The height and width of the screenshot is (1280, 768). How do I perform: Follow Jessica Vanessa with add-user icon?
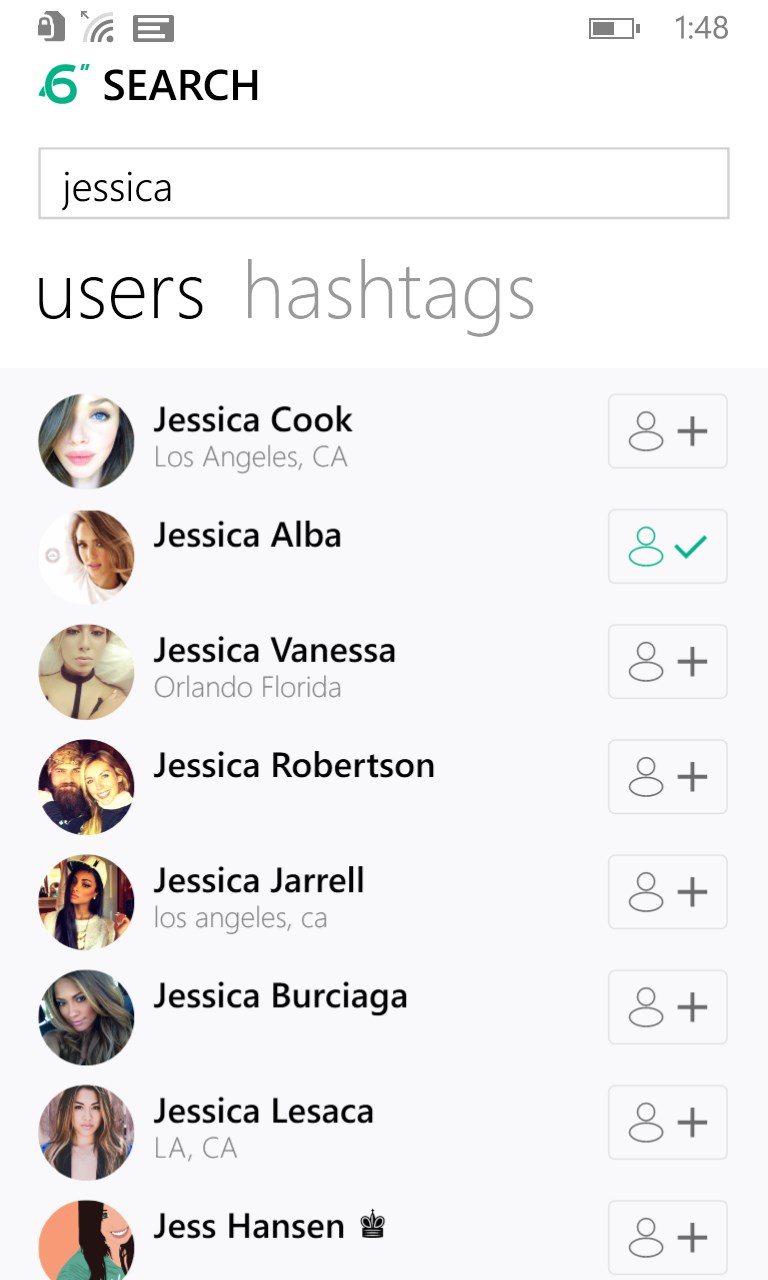click(x=667, y=661)
